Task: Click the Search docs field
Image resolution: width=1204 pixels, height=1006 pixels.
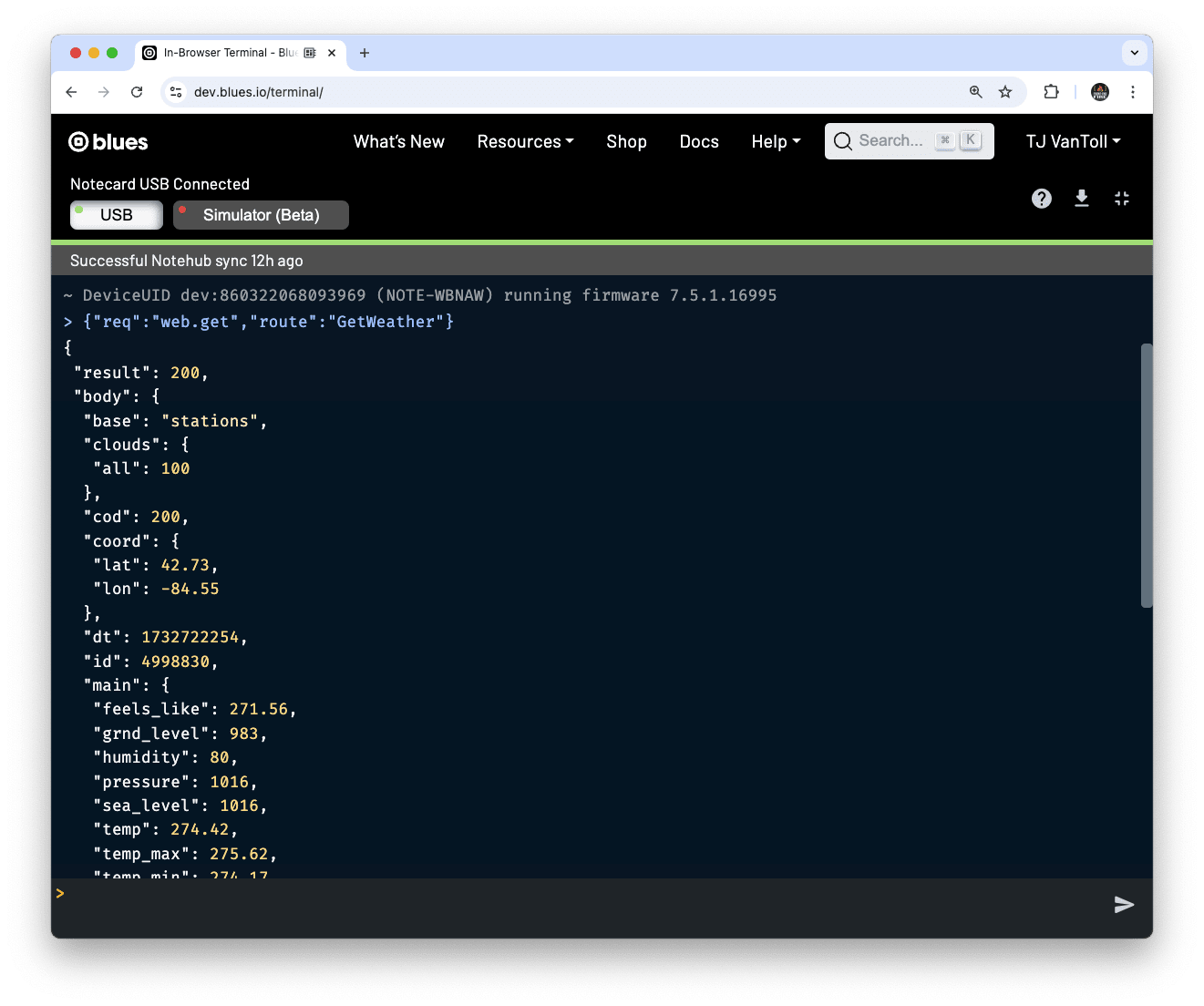Action: 909,141
